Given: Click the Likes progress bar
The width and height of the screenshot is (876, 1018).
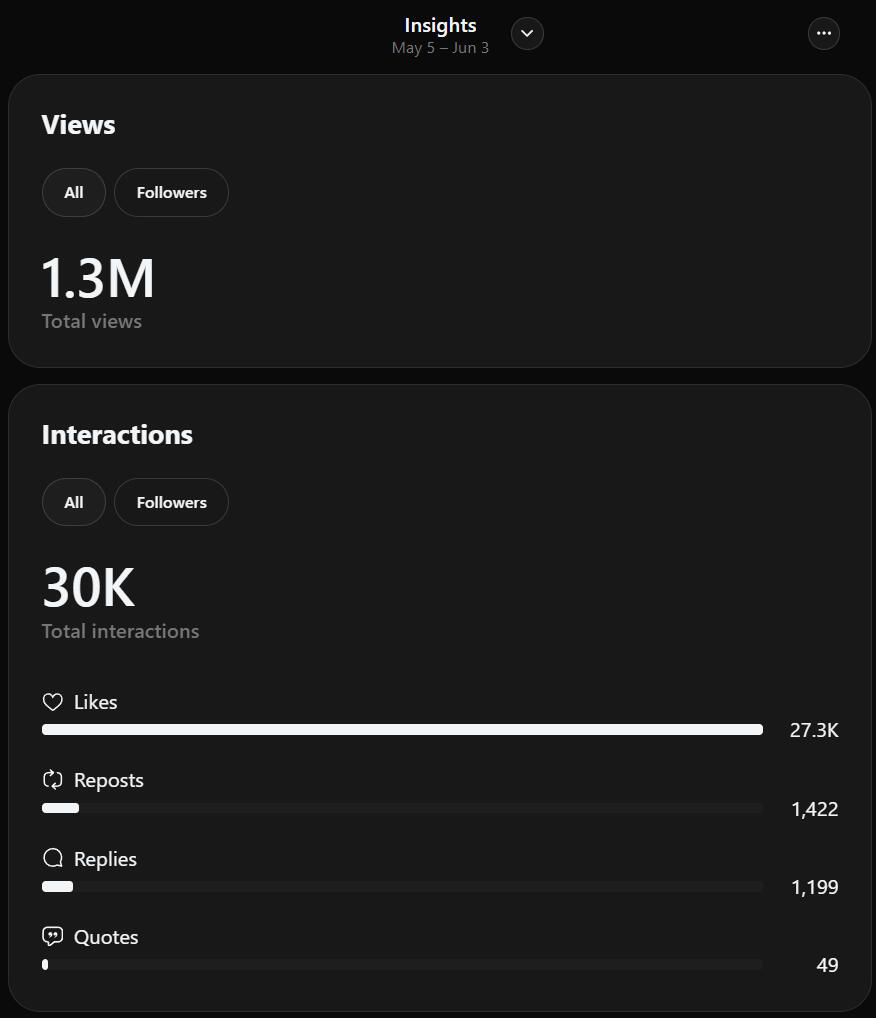Looking at the screenshot, I should 402,730.
